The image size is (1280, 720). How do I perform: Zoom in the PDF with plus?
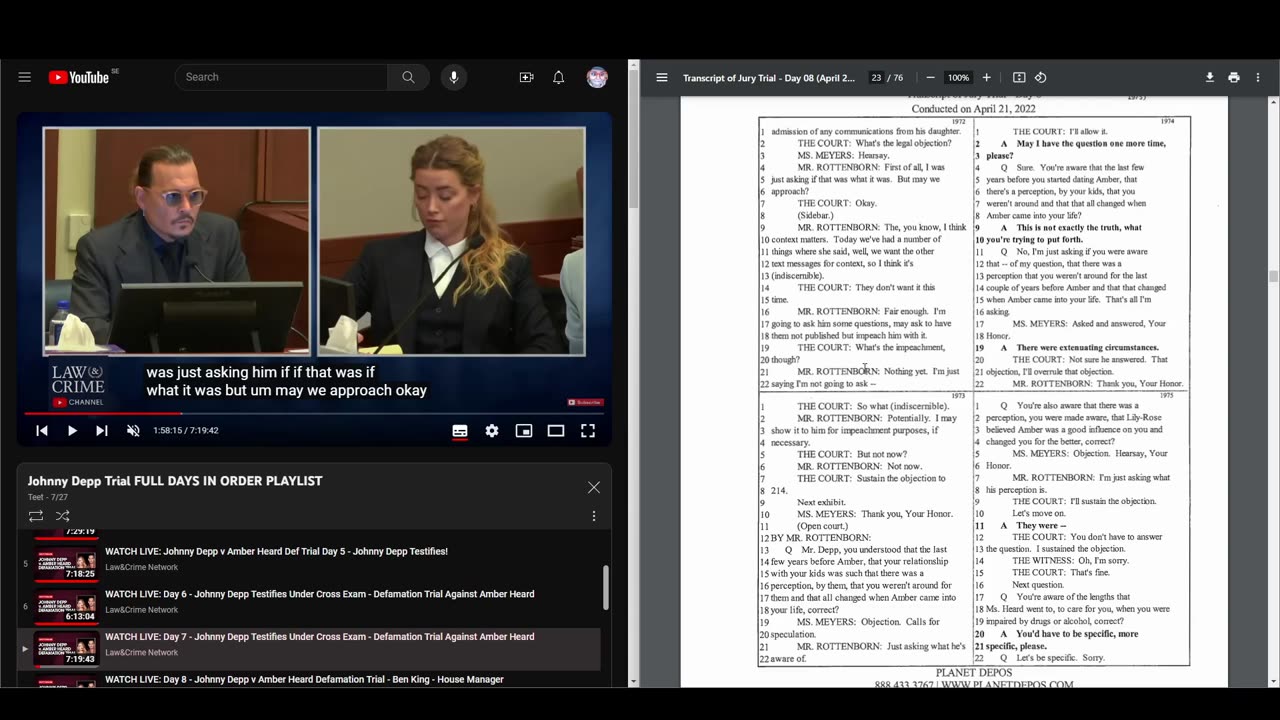click(x=986, y=77)
